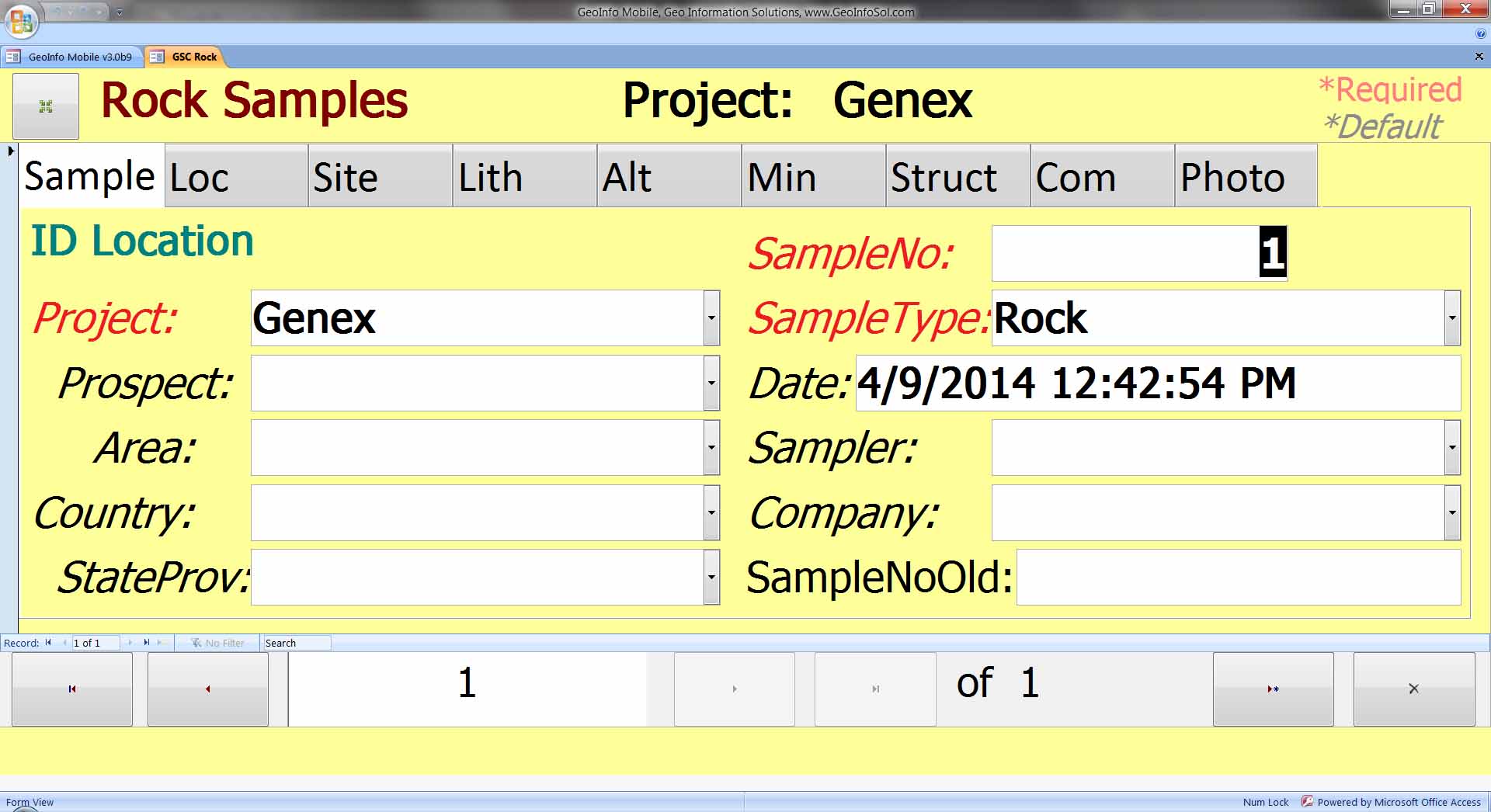1491x812 pixels.
Task: Expand the Country combo box
Action: (x=711, y=513)
